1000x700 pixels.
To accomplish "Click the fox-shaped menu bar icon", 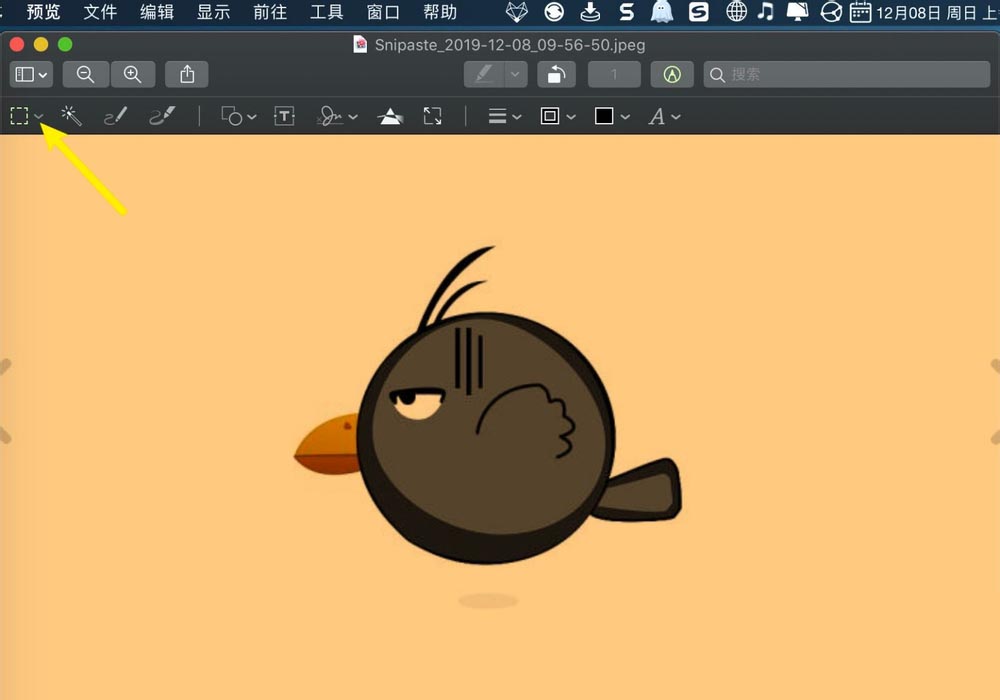I will (x=517, y=11).
